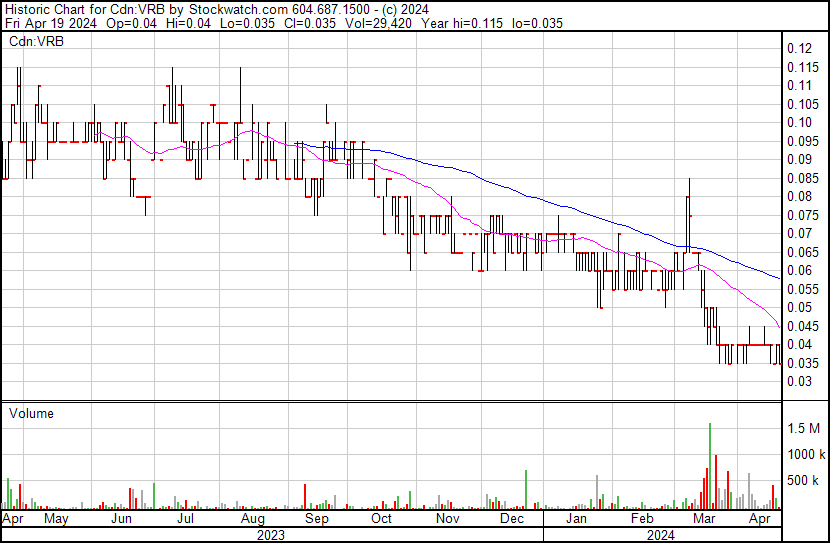Screen dimensions: 830x543
Task: Click the tall green volume bar in December
Action: [526, 490]
